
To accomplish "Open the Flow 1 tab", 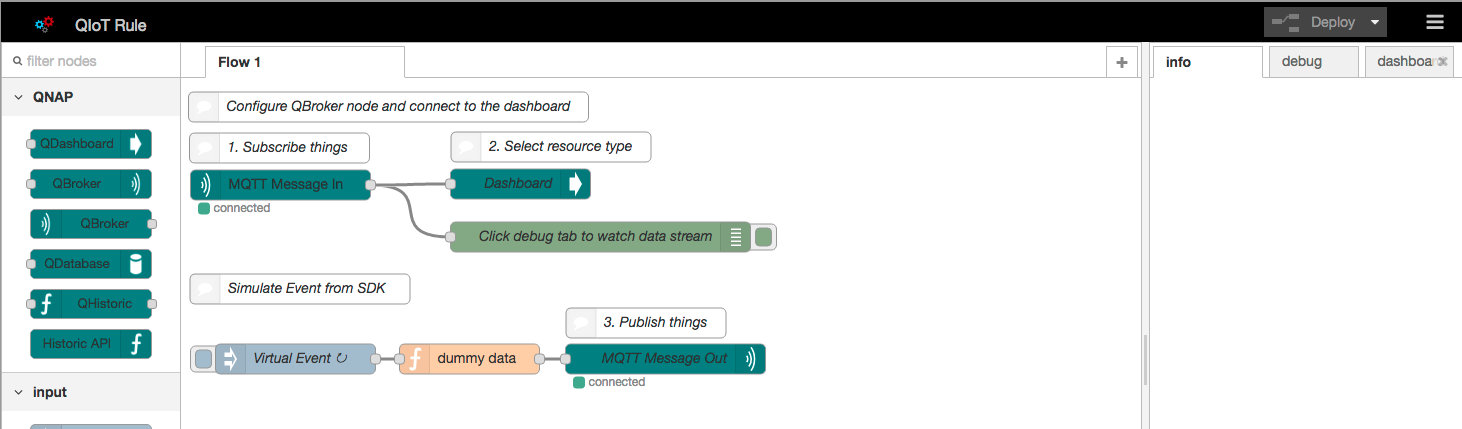I will point(240,62).
